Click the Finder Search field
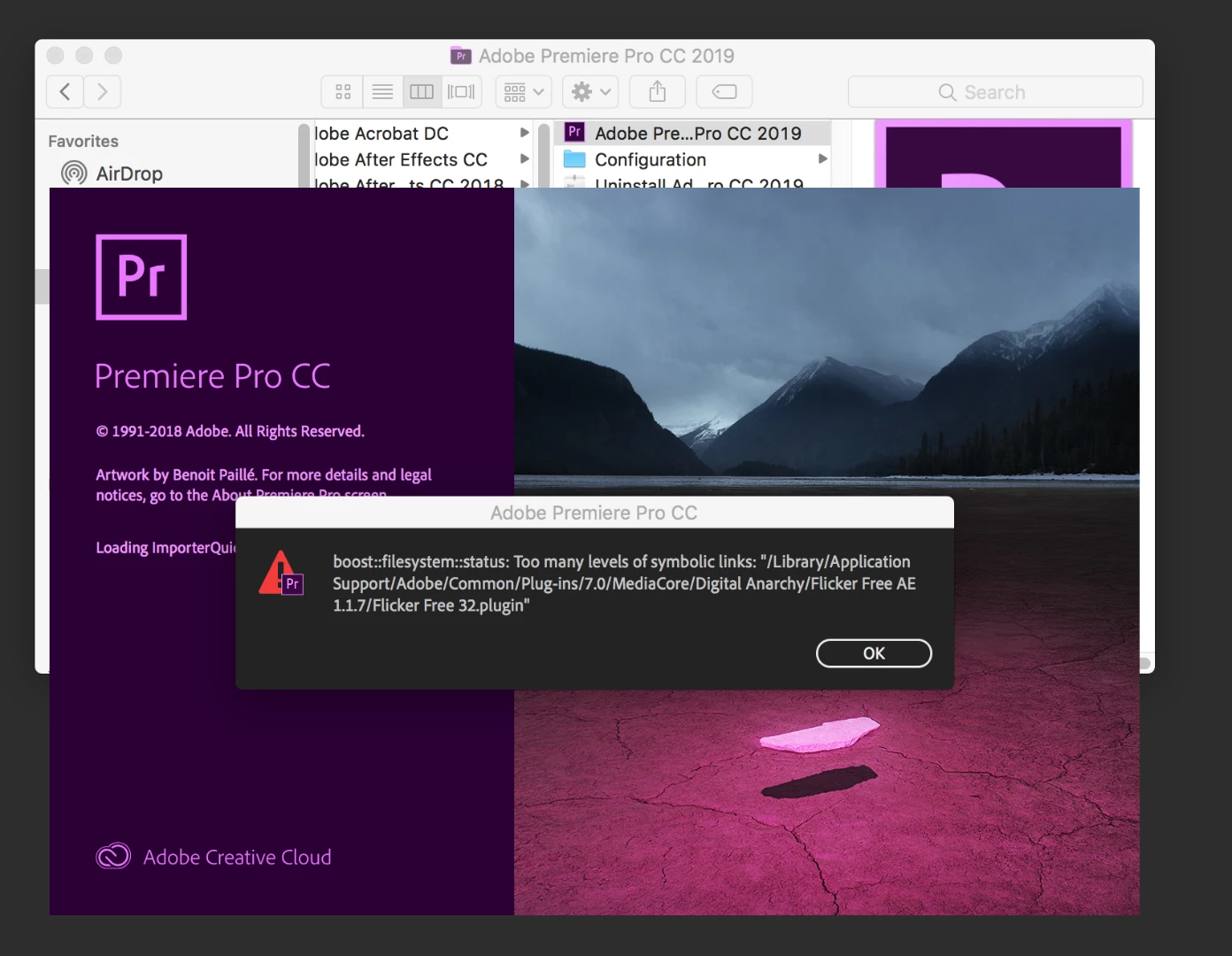This screenshot has height=956, width=1232. pyautogui.click(x=995, y=92)
